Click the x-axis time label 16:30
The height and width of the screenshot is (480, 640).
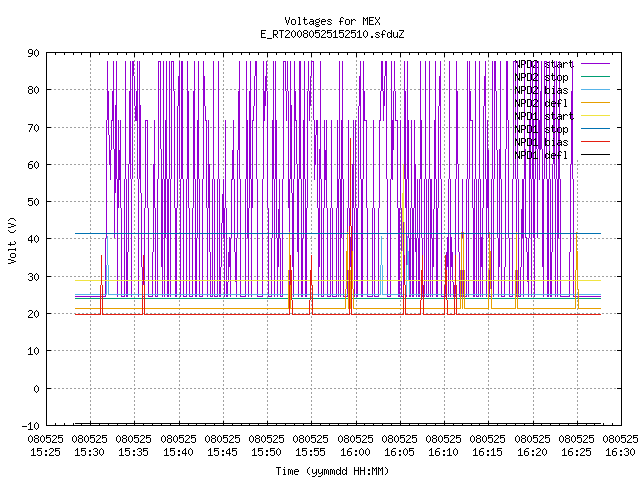pos(620,452)
